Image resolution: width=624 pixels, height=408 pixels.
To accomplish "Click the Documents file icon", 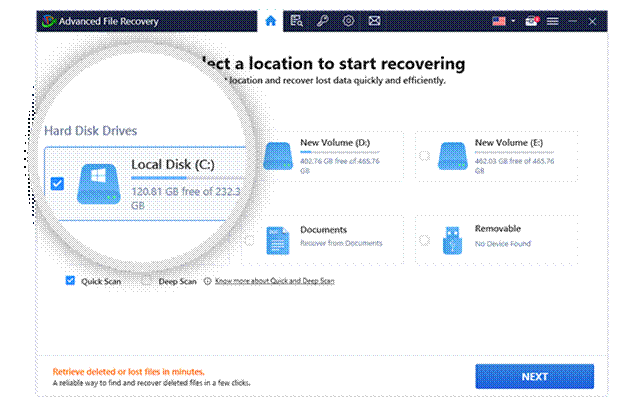I will 277,240.
